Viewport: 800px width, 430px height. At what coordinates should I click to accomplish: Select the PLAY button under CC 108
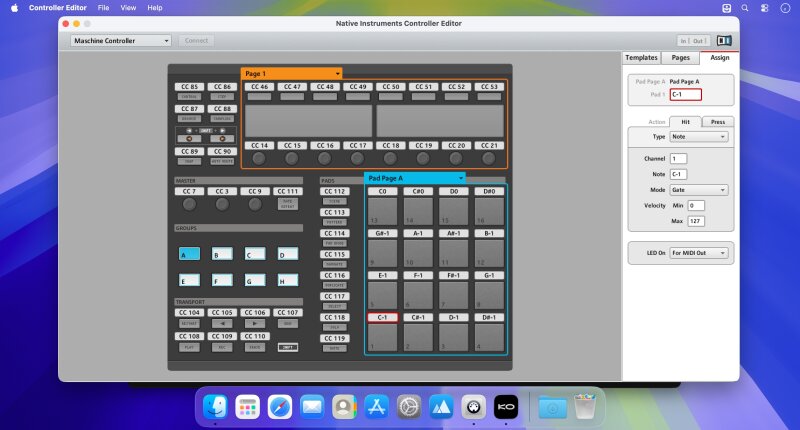tap(189, 347)
